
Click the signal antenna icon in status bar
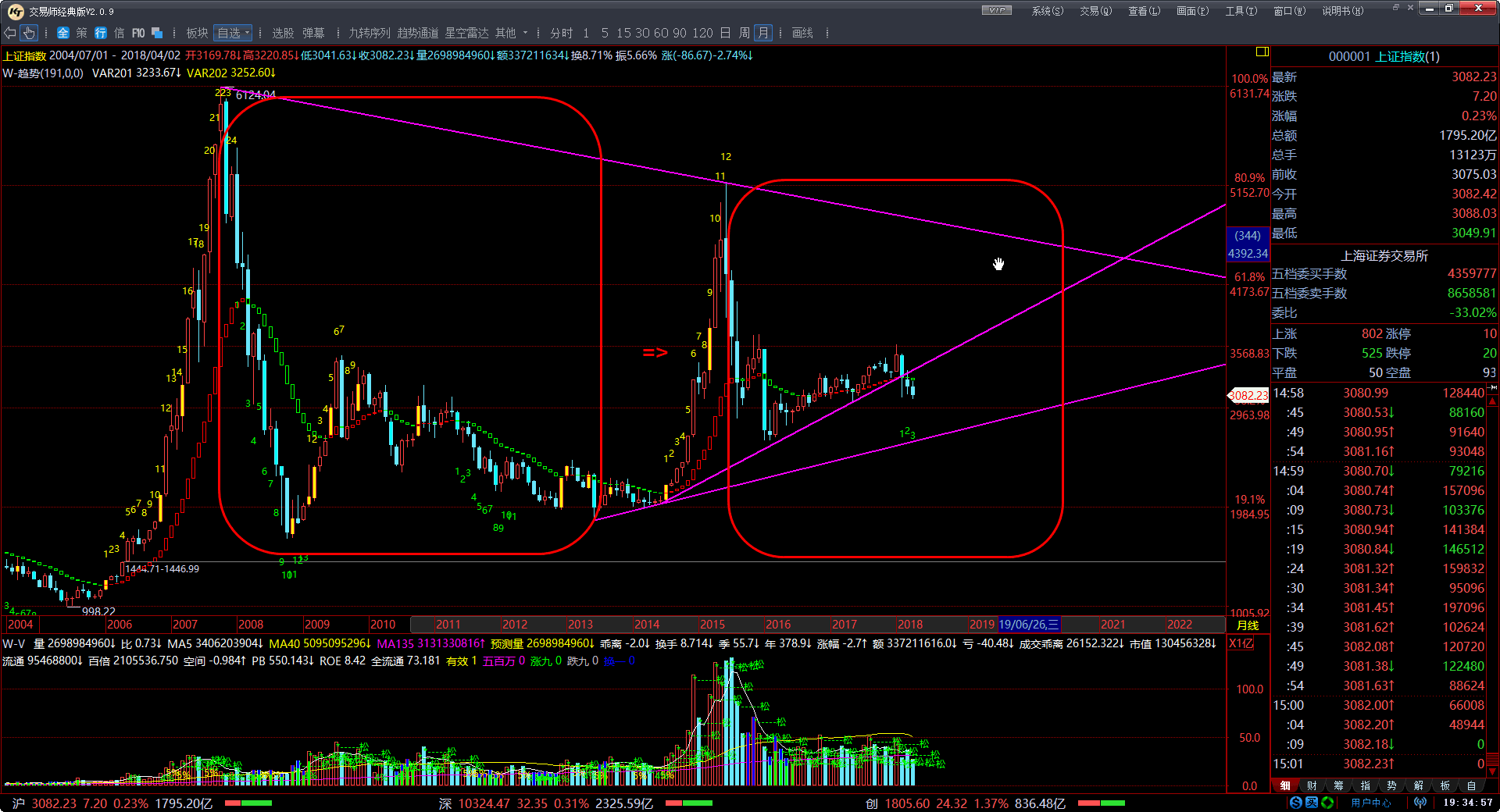1420,803
